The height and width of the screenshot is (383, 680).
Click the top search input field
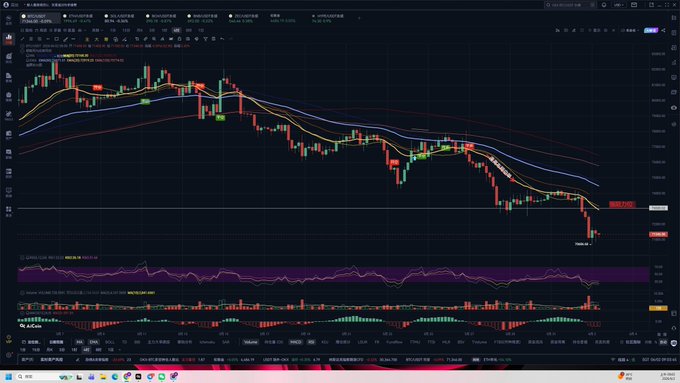coord(570,5)
